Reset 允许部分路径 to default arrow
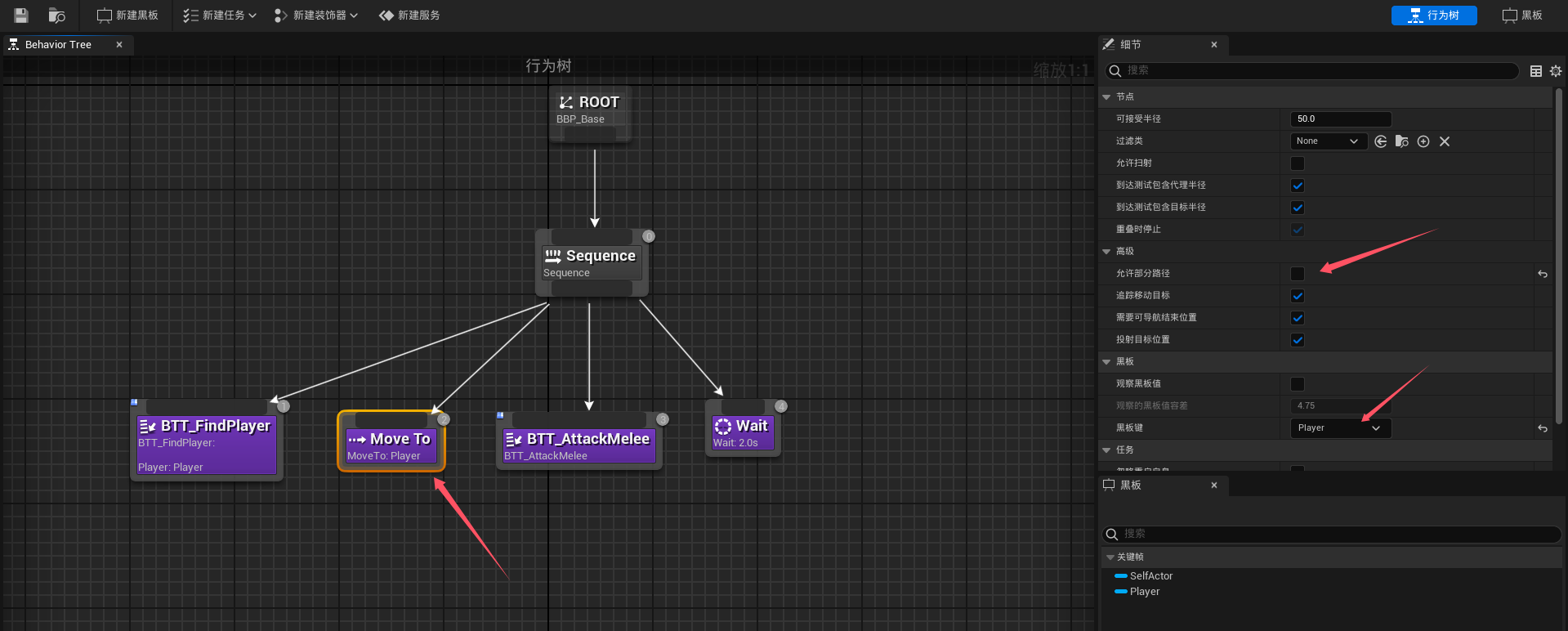1568x631 pixels. coord(1543,274)
